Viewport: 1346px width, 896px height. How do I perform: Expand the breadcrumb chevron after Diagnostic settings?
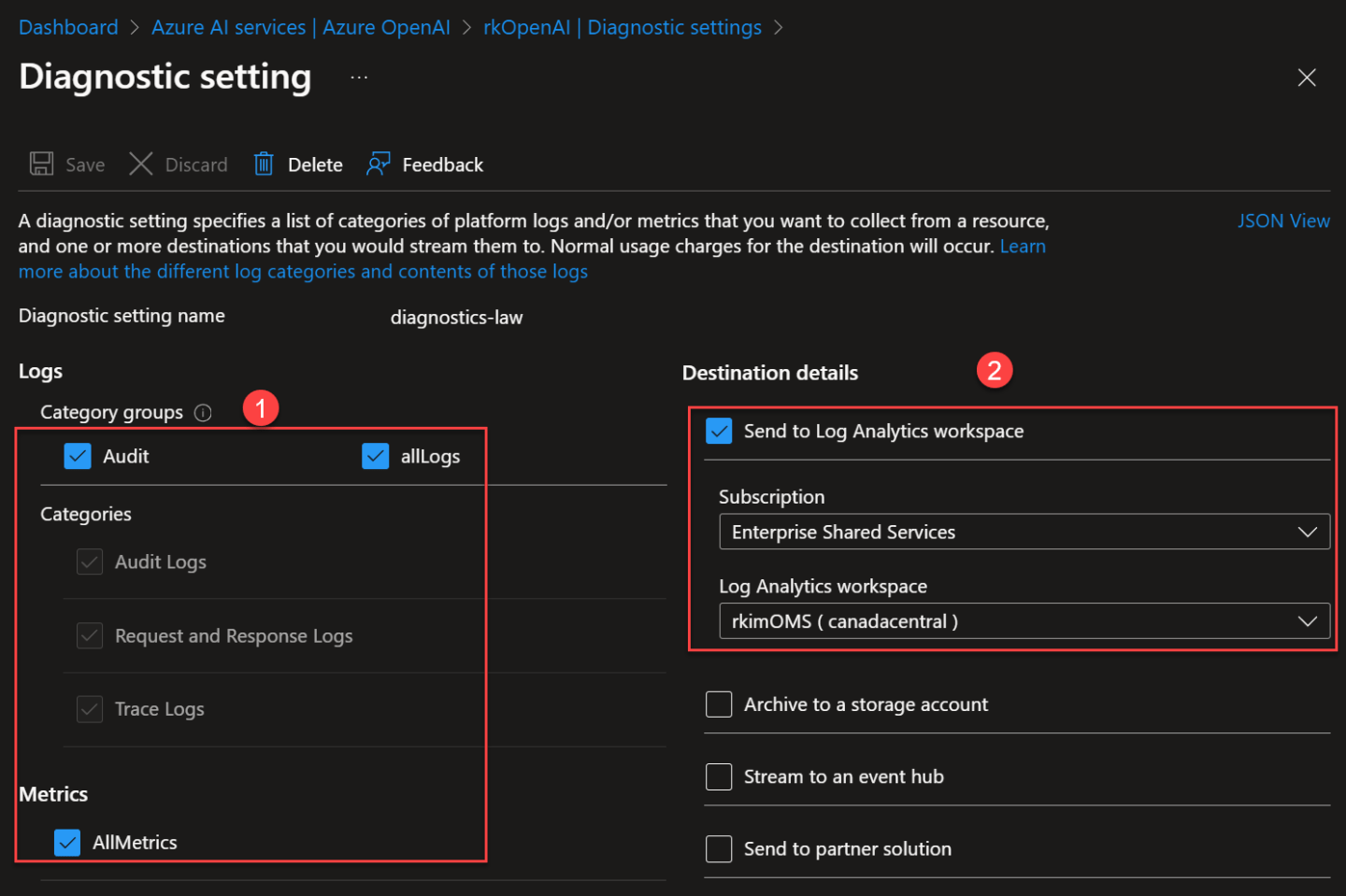coord(779,27)
